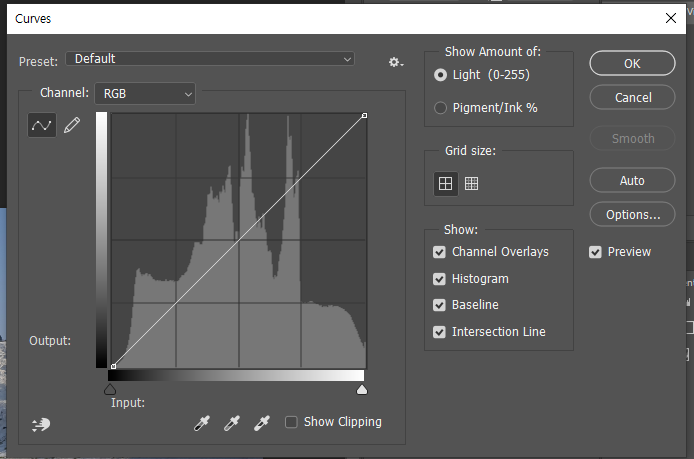This screenshot has height=459, width=694.
Task: Disable the Preview checkbox
Action: point(595,252)
